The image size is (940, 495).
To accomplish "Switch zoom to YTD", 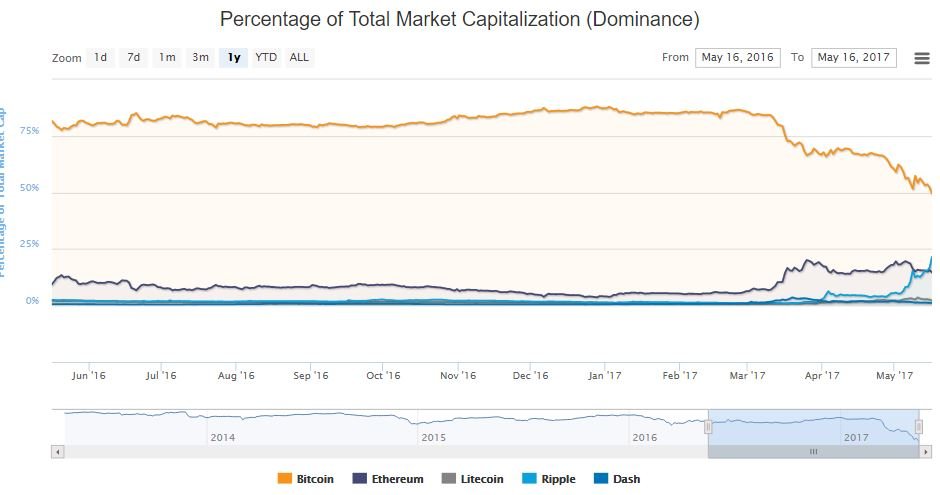I will (266, 57).
